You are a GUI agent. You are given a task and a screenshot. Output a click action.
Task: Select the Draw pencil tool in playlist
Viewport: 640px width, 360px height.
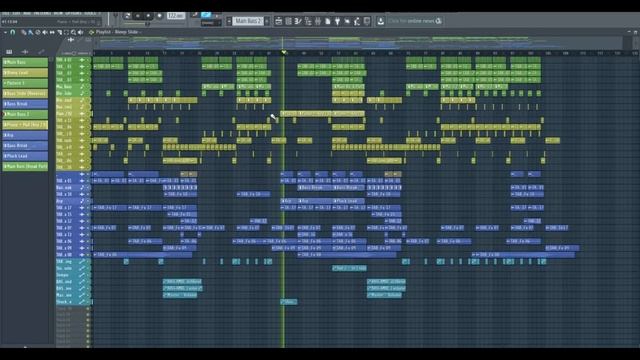tap(23, 32)
